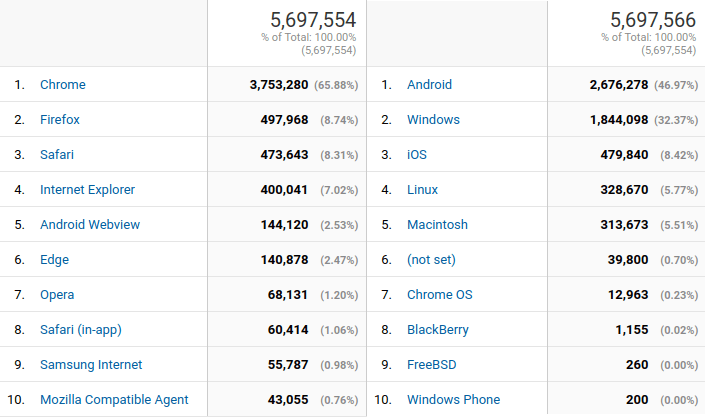Open the Samsung Internet link
The height and width of the screenshot is (417, 705).
coord(91,365)
